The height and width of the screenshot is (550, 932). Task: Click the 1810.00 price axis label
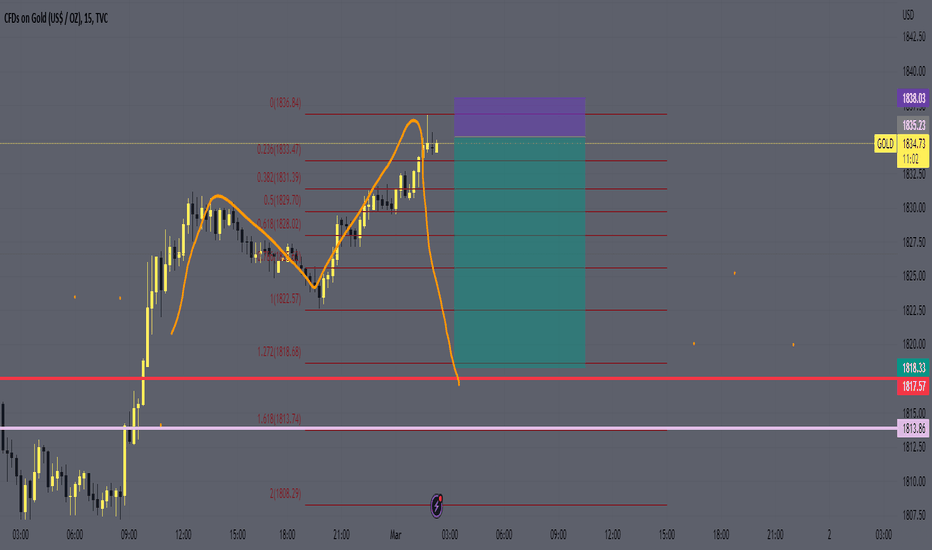click(914, 482)
